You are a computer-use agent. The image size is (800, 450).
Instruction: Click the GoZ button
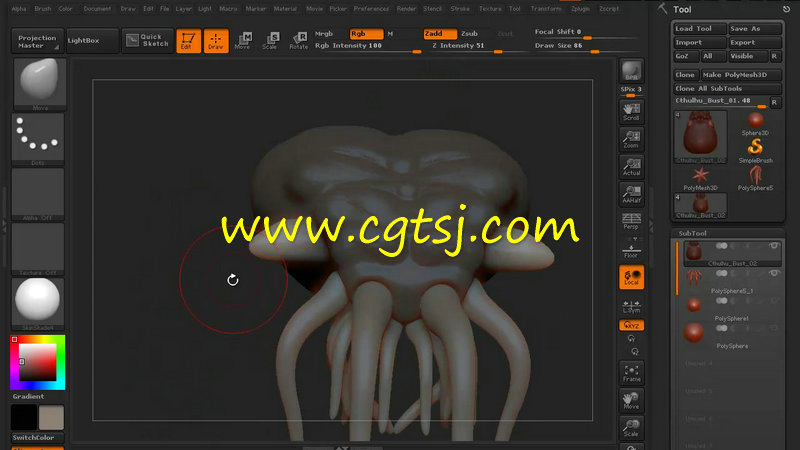685,56
